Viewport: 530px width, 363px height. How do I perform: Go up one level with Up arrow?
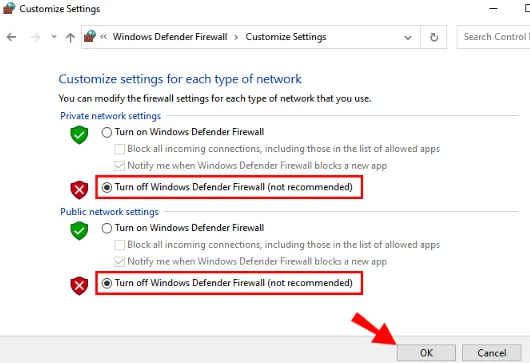click(x=70, y=37)
